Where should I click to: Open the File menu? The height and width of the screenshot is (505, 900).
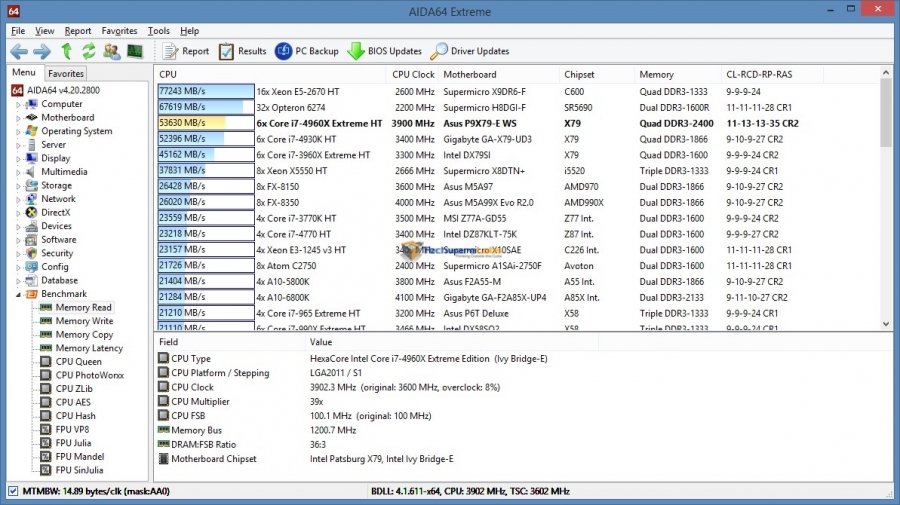(18, 31)
